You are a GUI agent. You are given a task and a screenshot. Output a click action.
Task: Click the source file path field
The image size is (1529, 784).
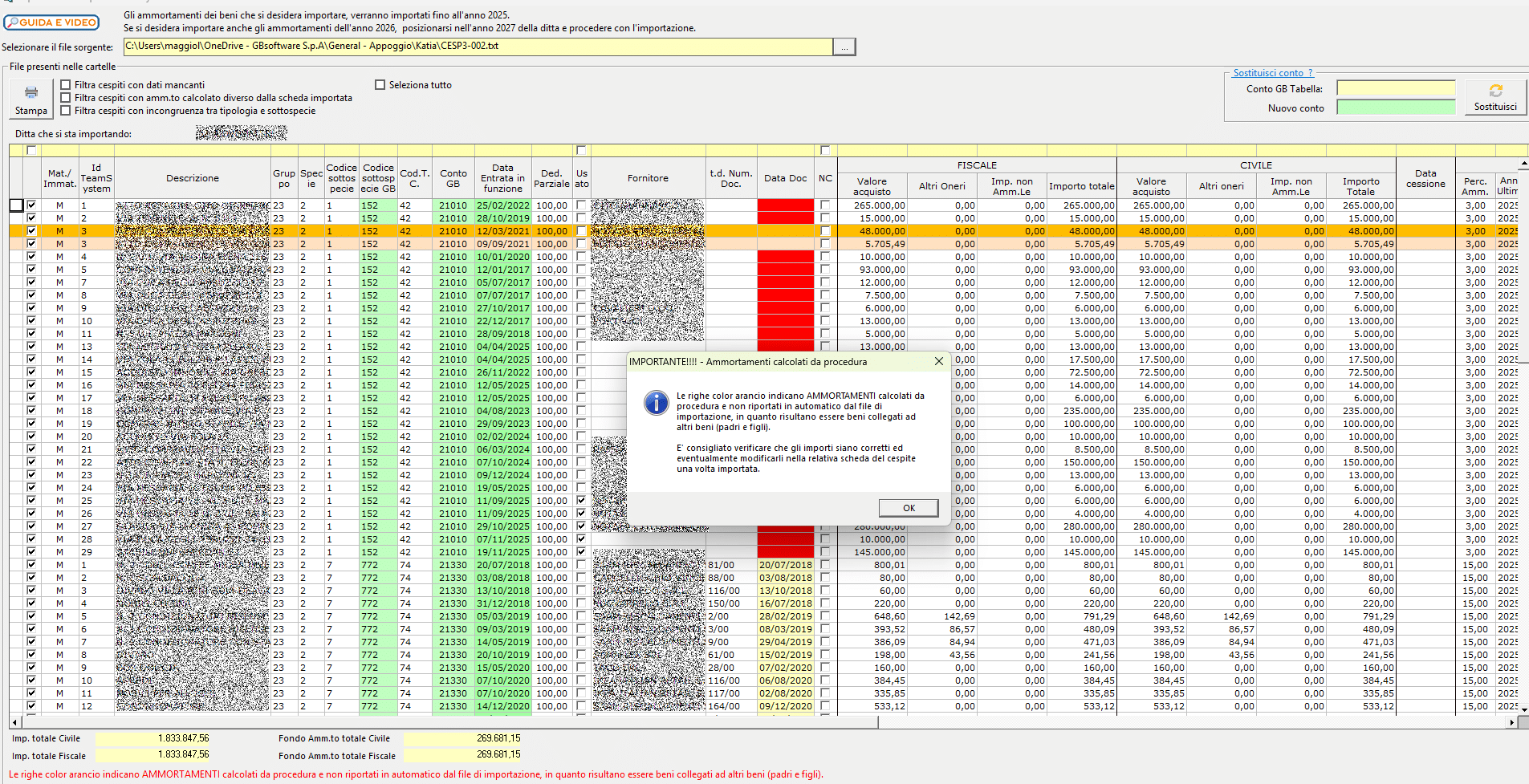pos(478,47)
